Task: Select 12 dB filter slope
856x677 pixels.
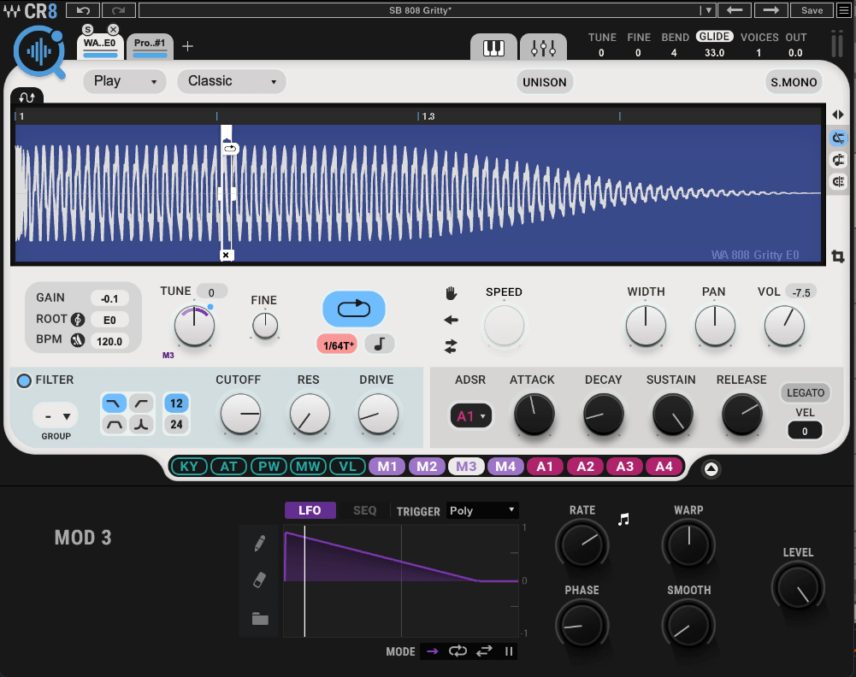Action: coord(176,403)
